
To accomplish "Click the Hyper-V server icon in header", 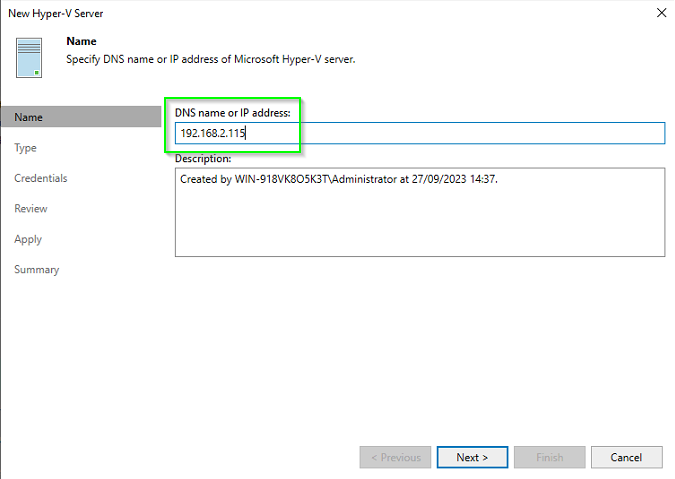I will [x=29, y=58].
